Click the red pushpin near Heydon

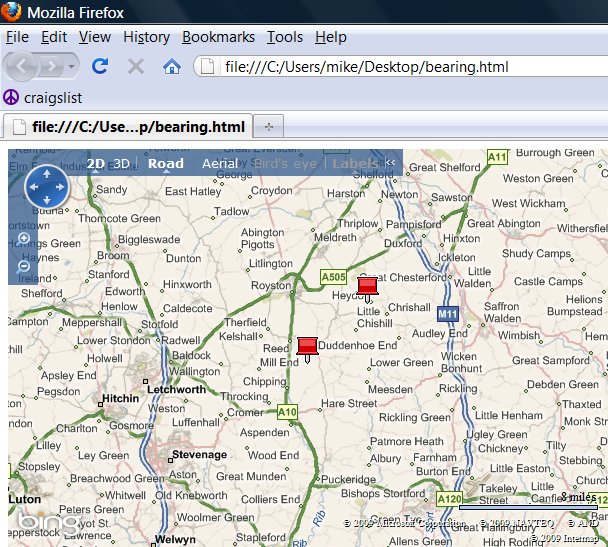pyautogui.click(x=367, y=289)
